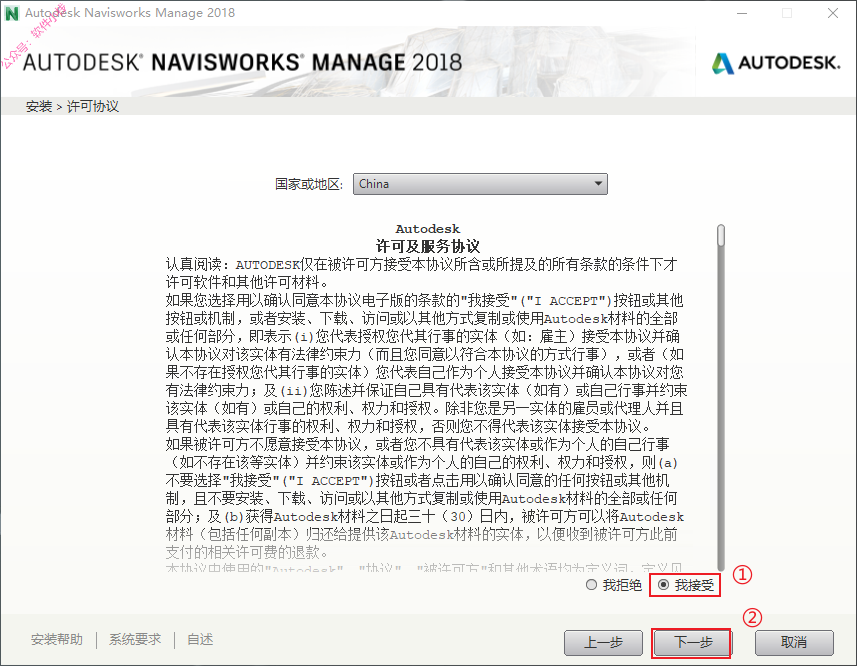
Task: Click the 许可及服务协议 agreement heading
Action: (427, 246)
